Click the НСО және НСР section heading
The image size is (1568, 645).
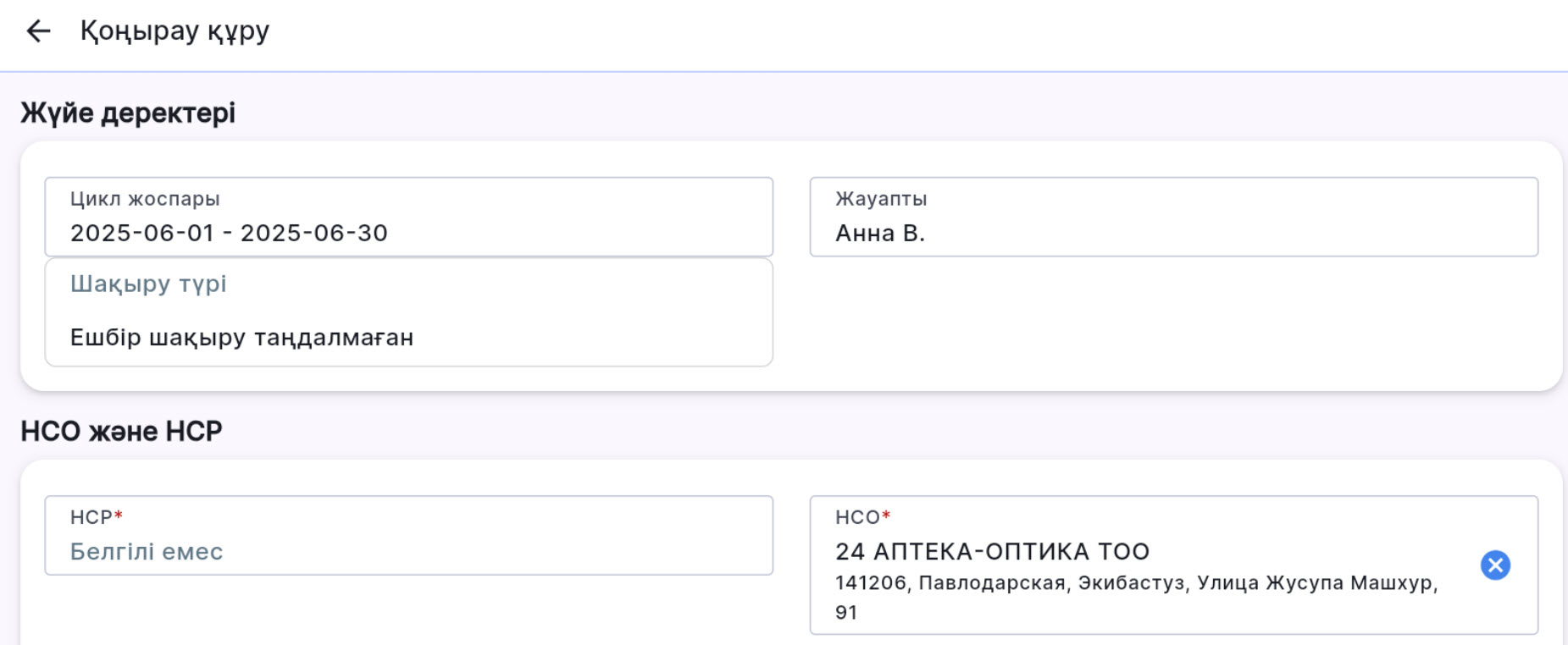click(121, 431)
